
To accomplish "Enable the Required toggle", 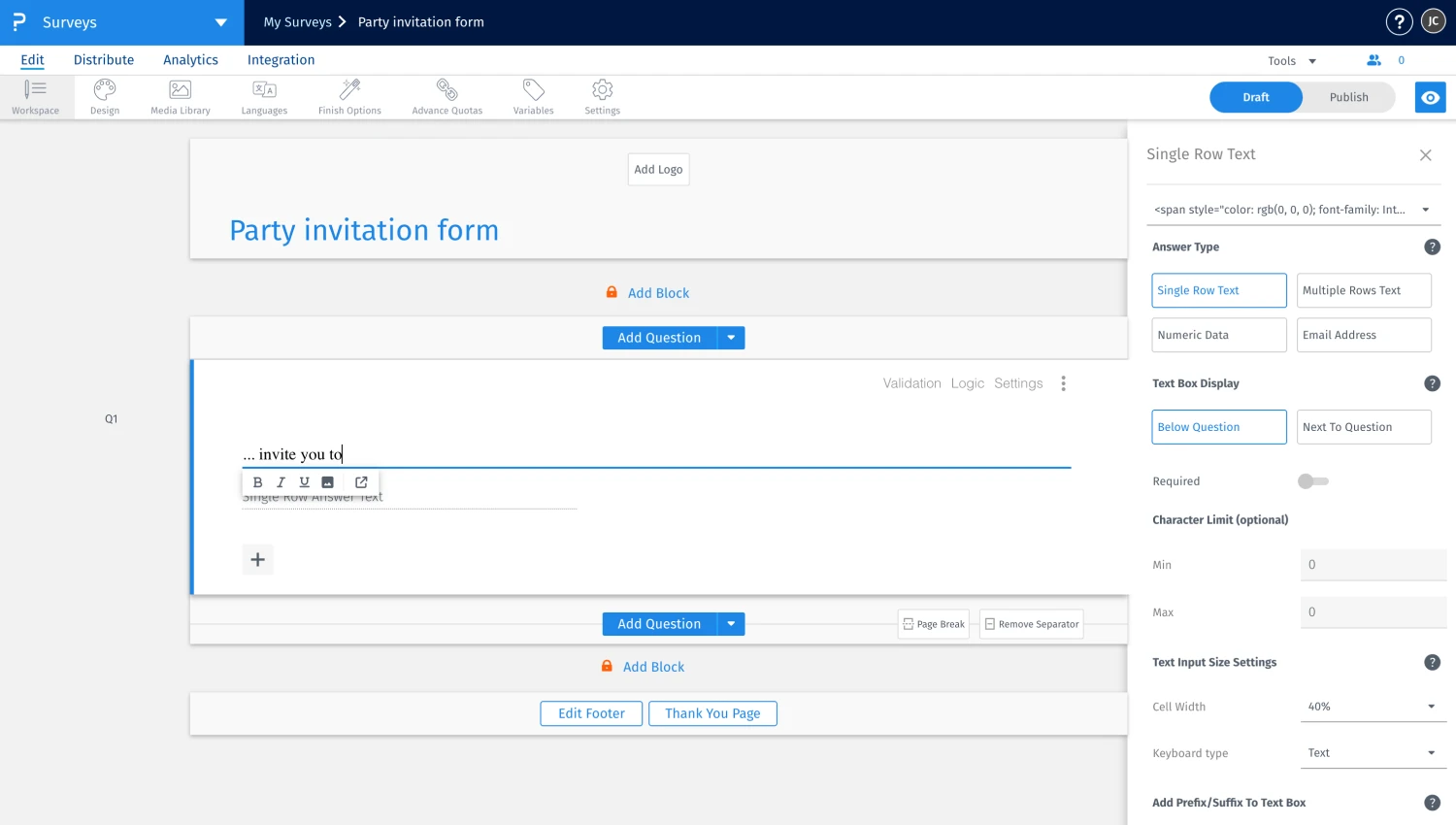I will coord(1312,480).
